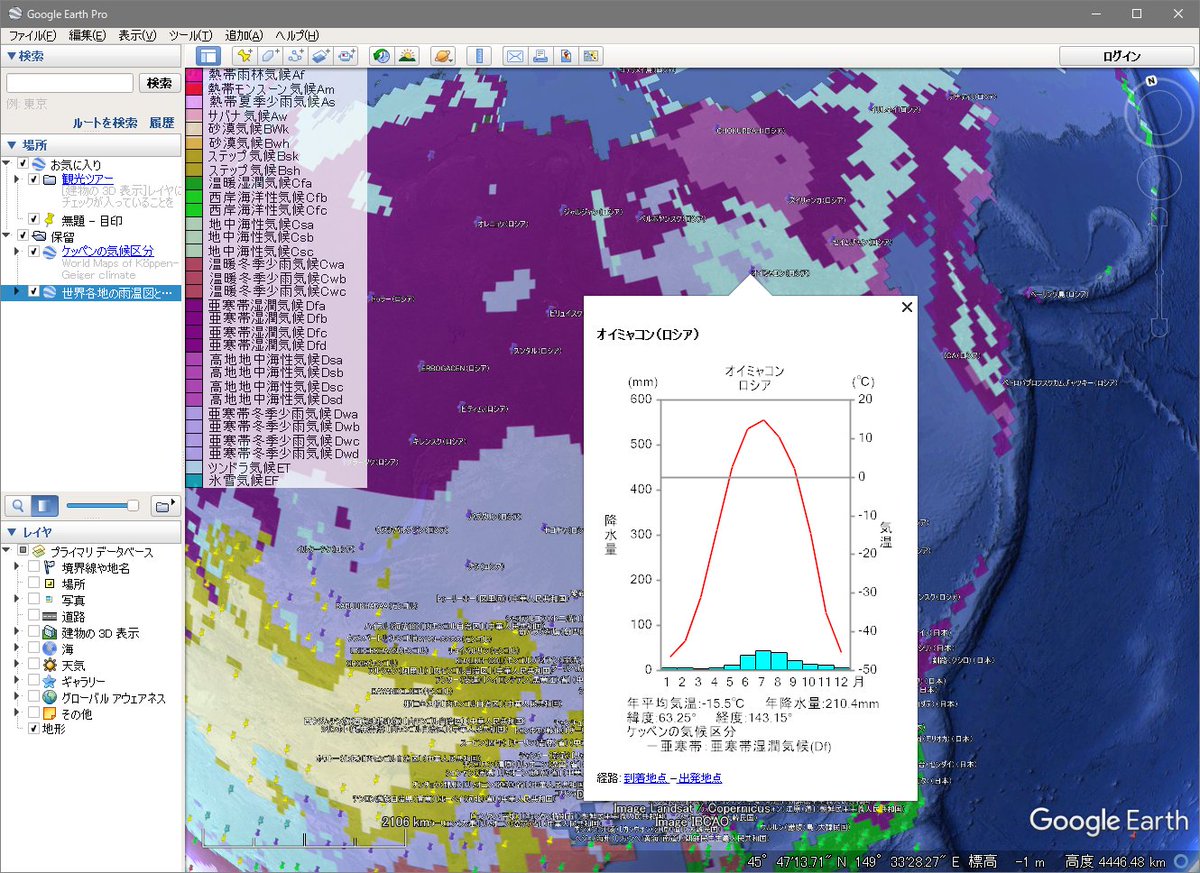Toggle the ケッペンの気候区分 checkbox

coord(34,251)
